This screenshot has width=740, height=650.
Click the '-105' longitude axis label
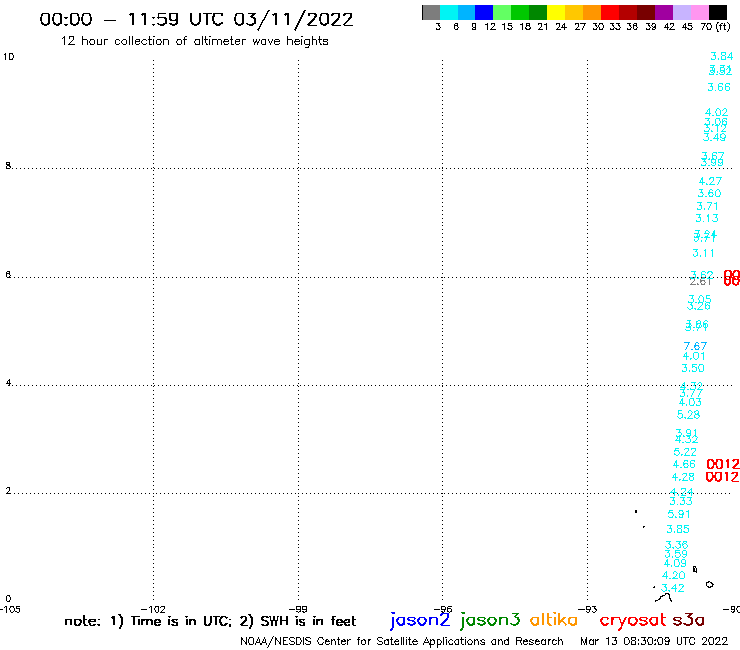click(x=10, y=609)
